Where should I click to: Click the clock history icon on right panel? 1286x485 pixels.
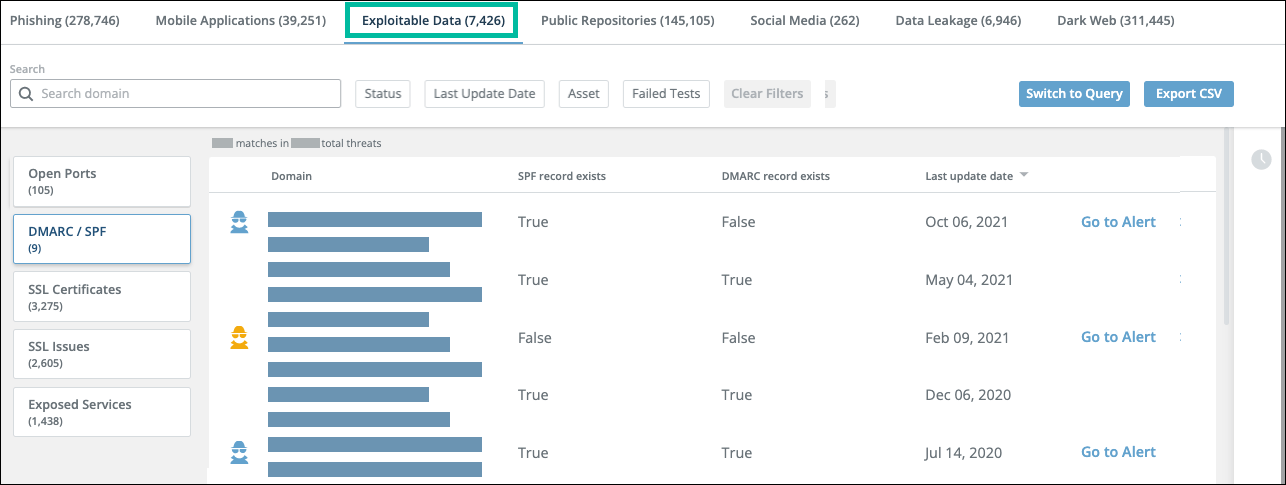pos(1261,159)
